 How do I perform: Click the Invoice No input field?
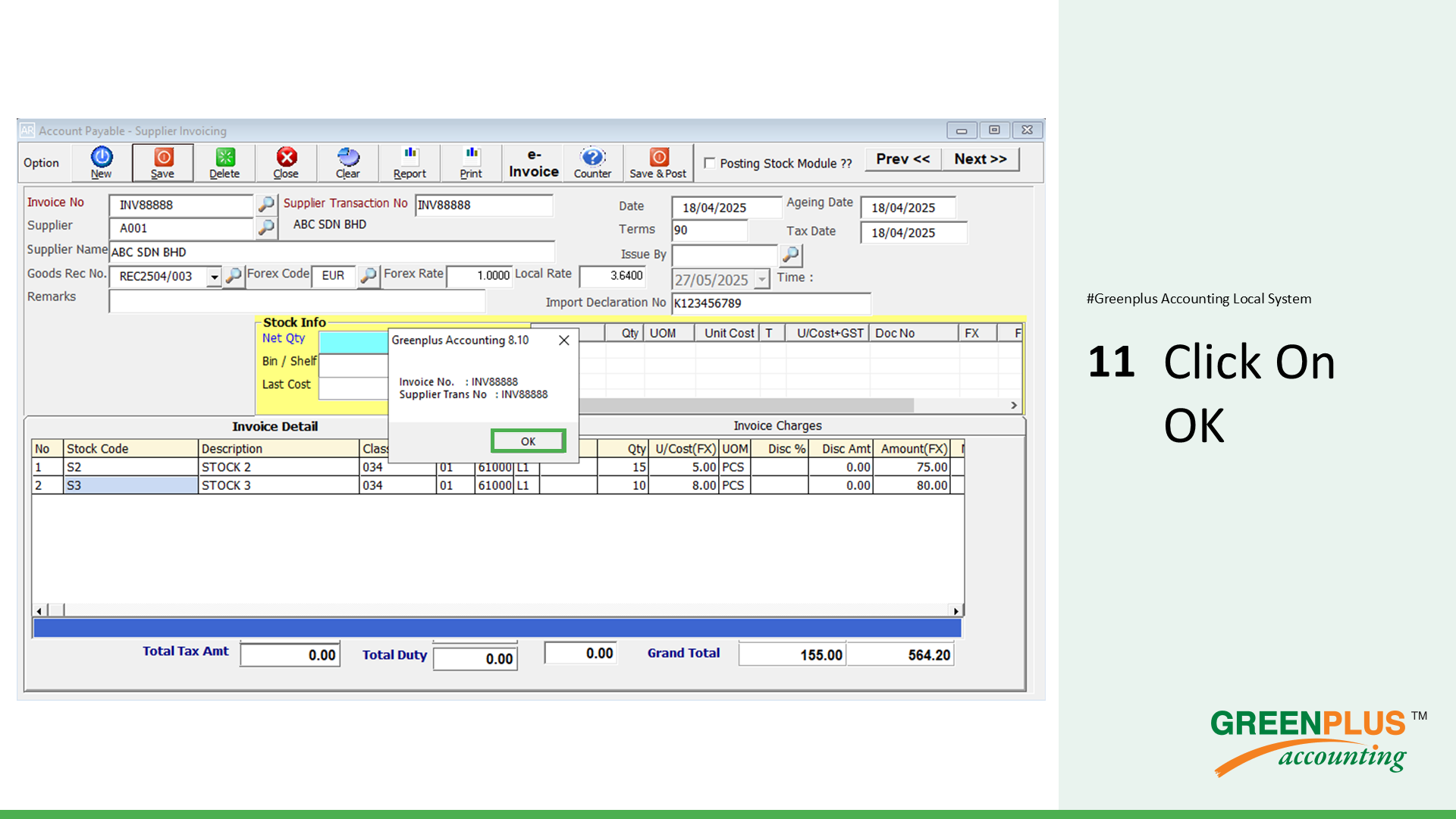(181, 205)
